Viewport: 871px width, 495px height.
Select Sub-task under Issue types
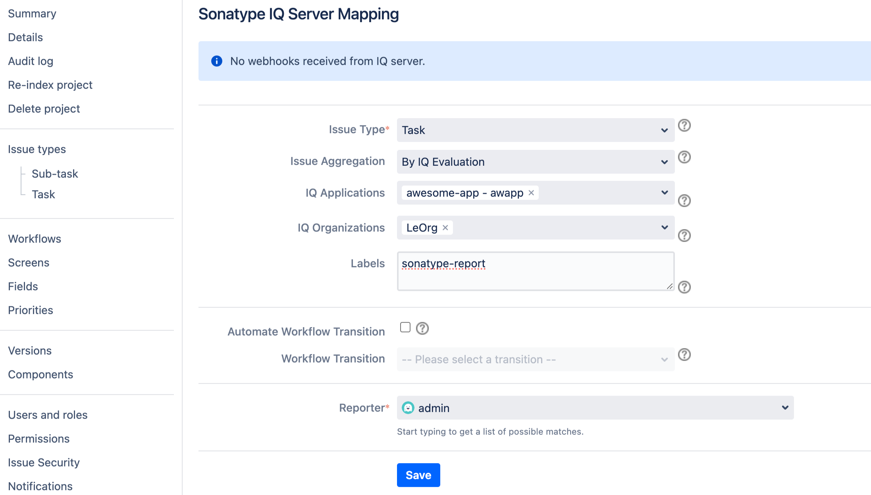(x=55, y=174)
